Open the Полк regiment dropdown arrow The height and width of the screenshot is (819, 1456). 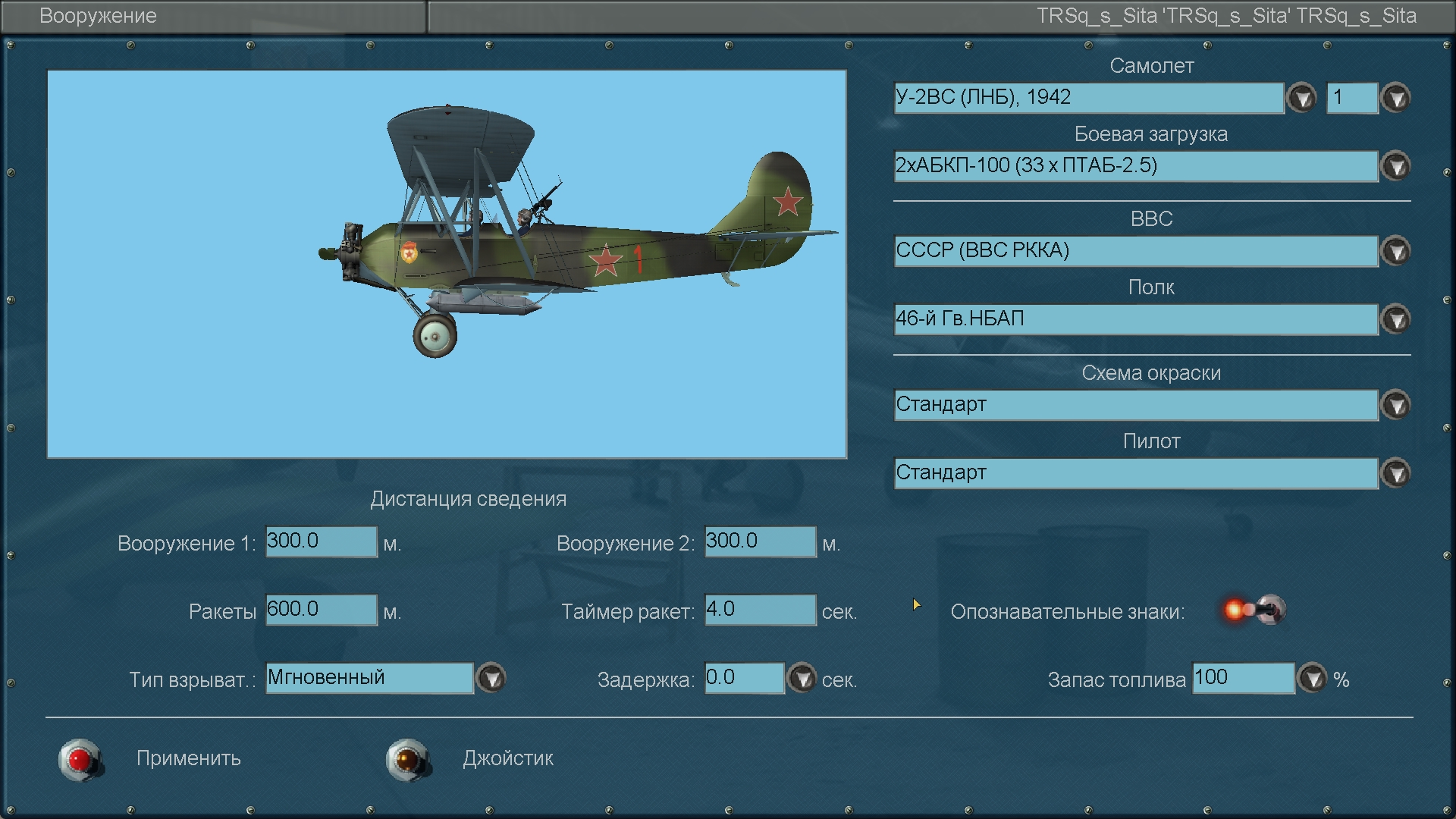[x=1395, y=319]
